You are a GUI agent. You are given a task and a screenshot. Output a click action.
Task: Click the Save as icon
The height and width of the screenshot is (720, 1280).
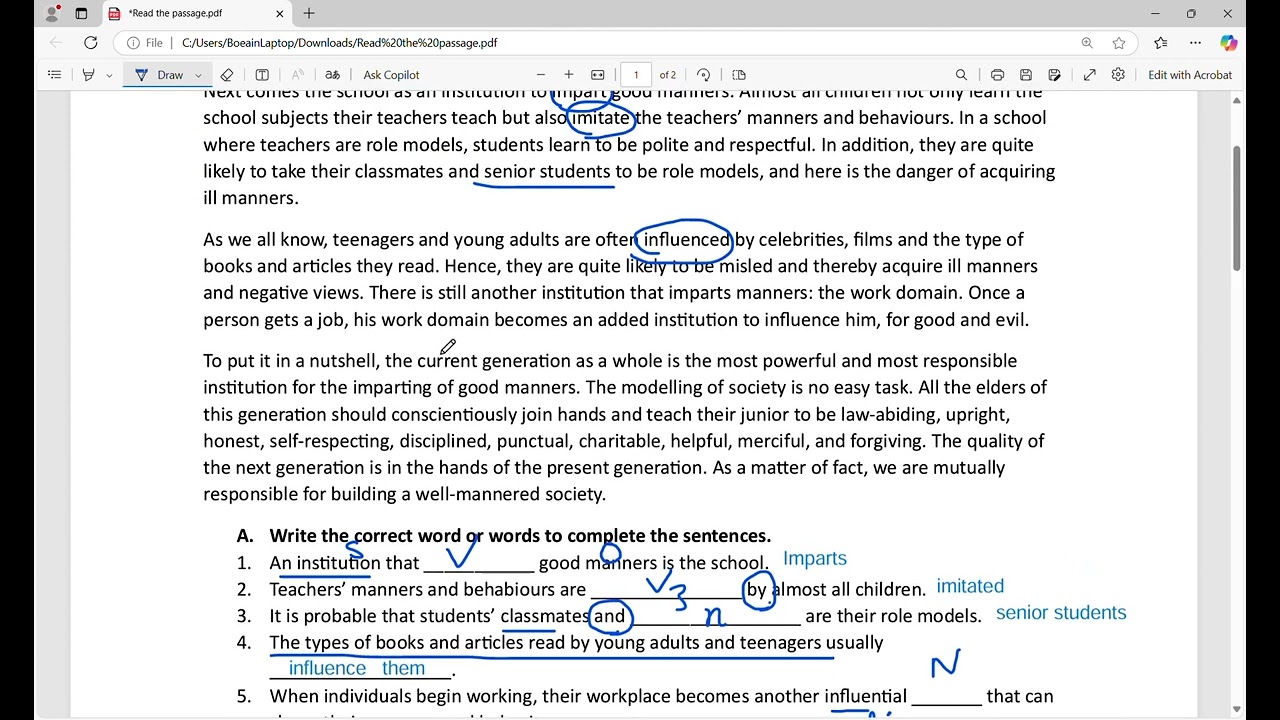point(1054,75)
